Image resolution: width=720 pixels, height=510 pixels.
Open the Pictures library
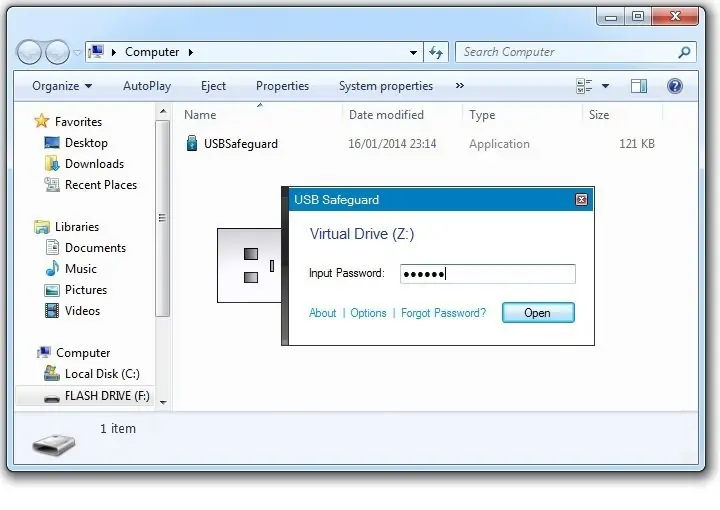(86, 290)
